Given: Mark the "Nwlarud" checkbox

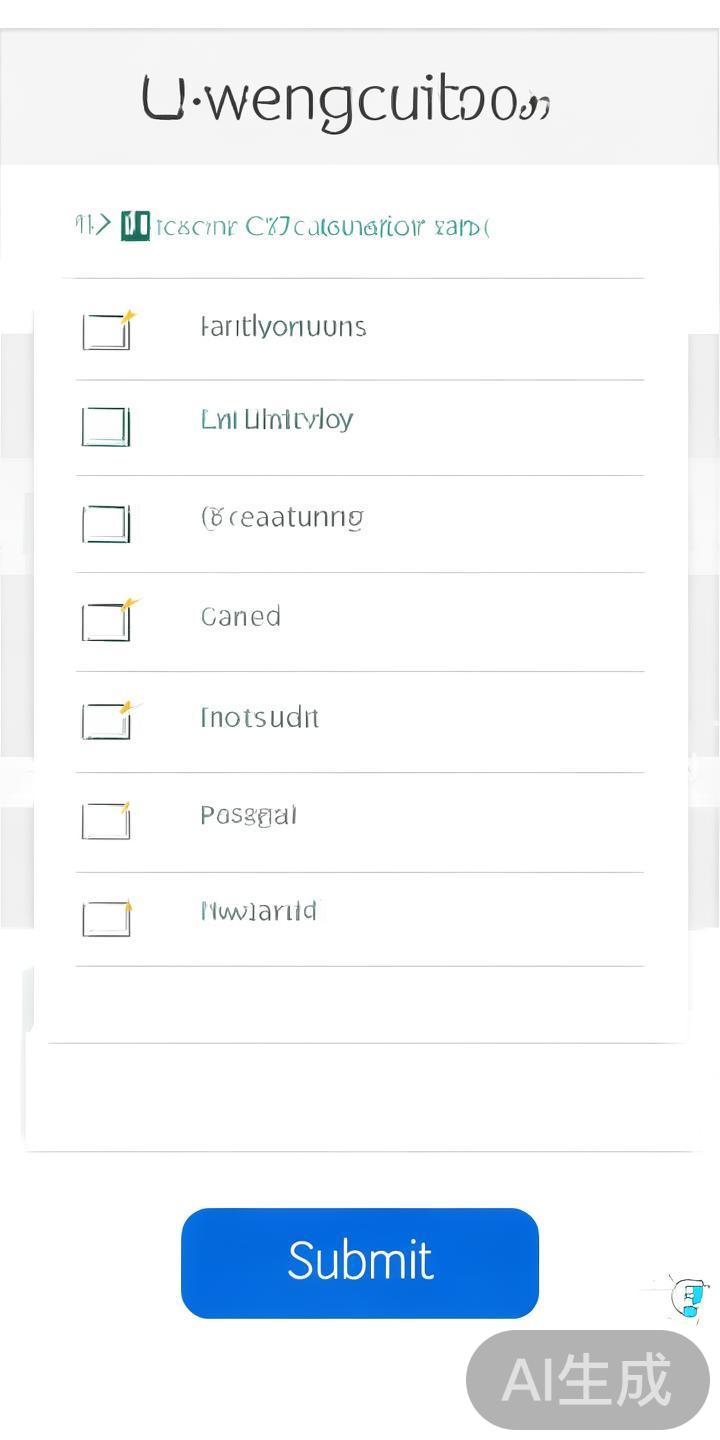Looking at the screenshot, I should [106, 918].
